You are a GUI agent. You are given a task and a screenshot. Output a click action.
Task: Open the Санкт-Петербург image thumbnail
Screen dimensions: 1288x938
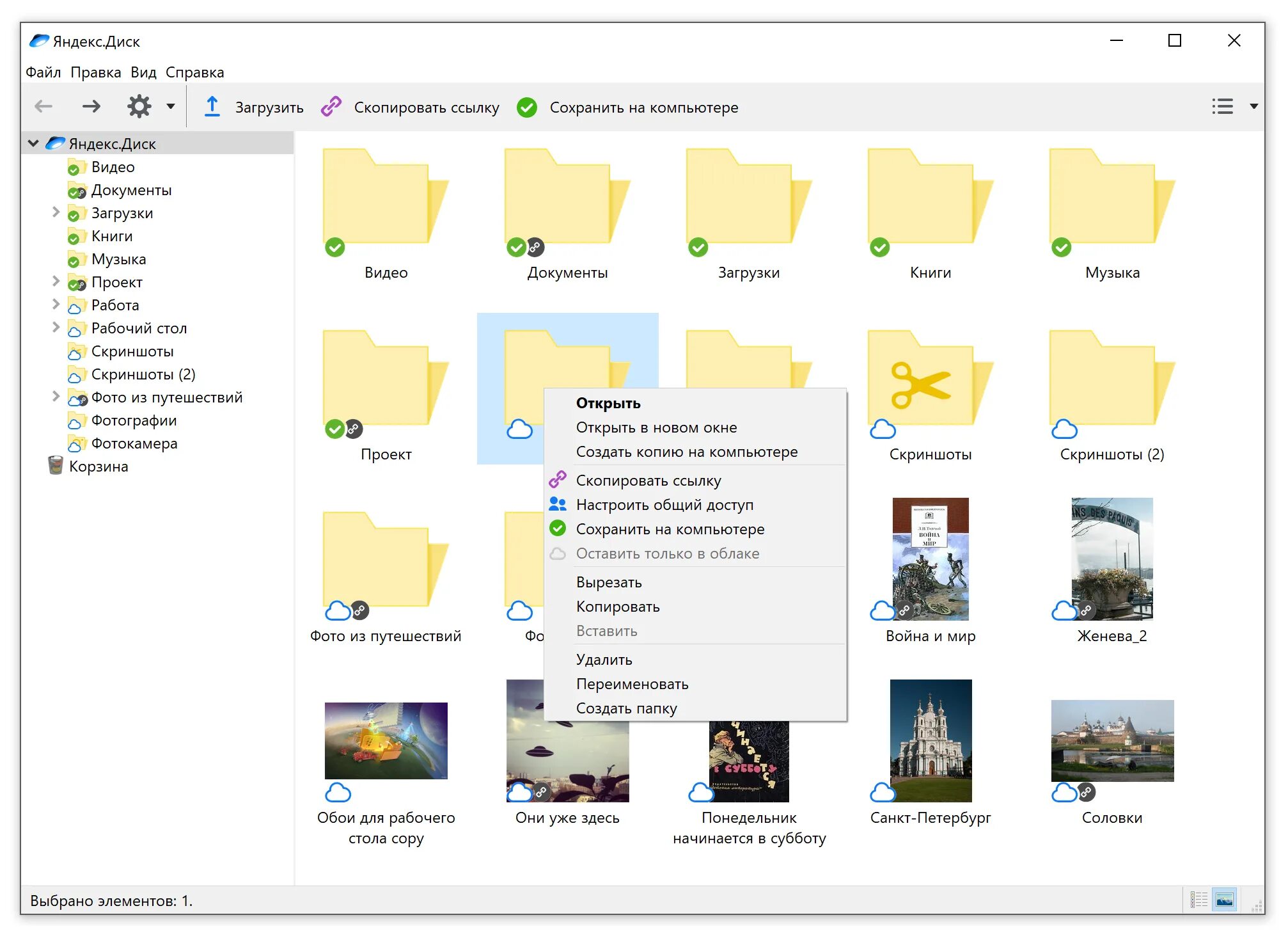click(x=930, y=740)
